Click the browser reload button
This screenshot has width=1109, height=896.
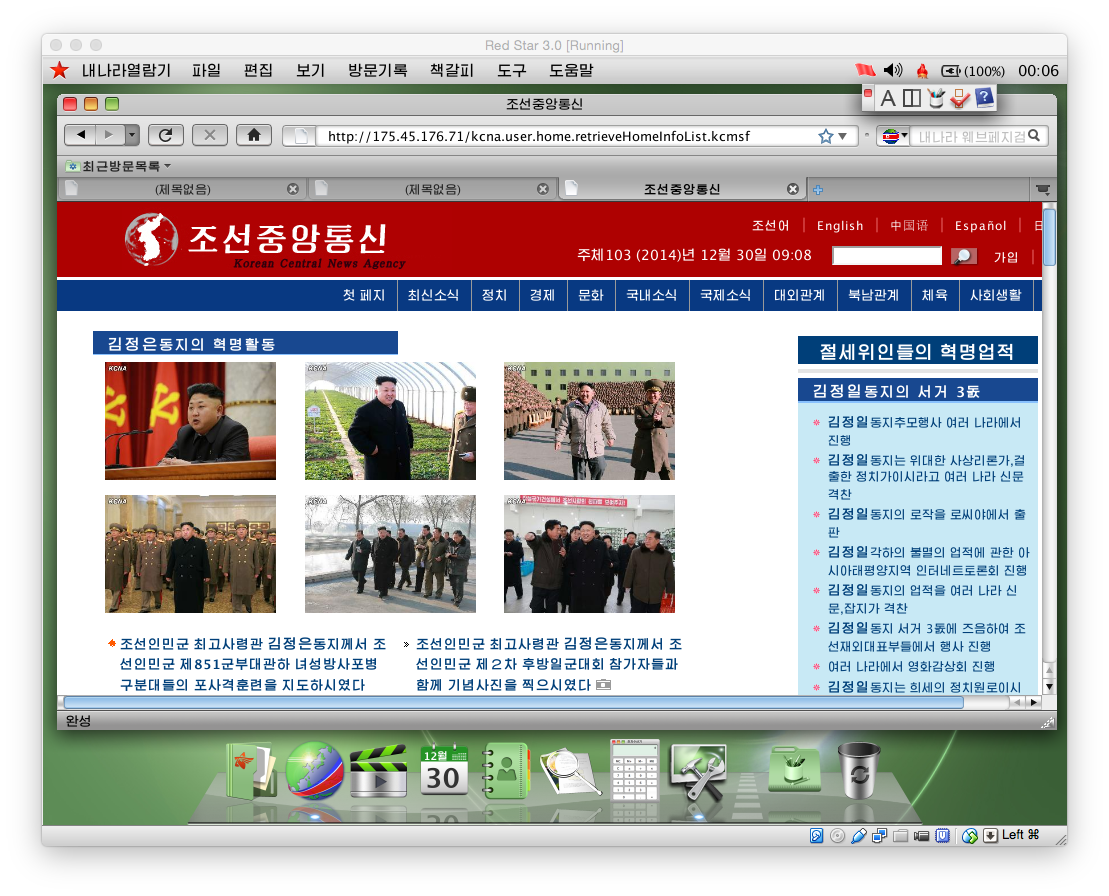point(166,135)
